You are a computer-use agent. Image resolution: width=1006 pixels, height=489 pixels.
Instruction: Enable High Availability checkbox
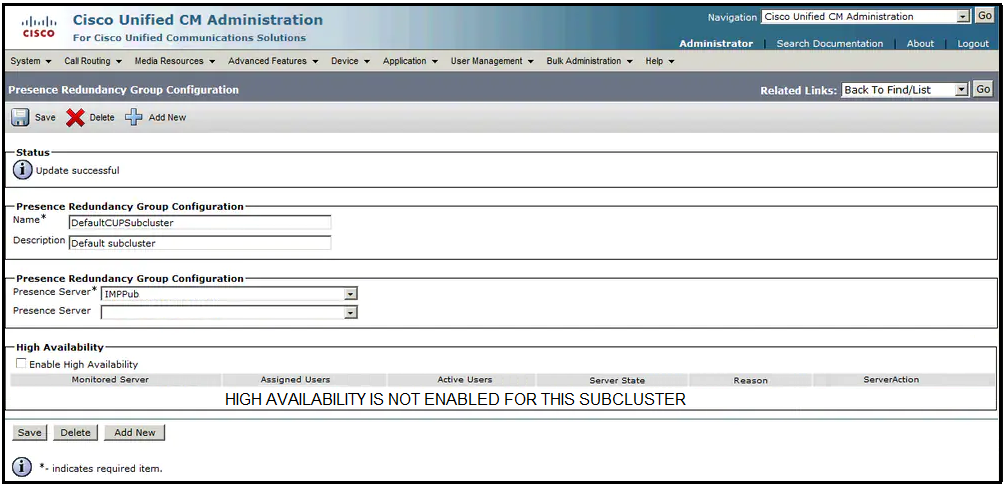21,365
